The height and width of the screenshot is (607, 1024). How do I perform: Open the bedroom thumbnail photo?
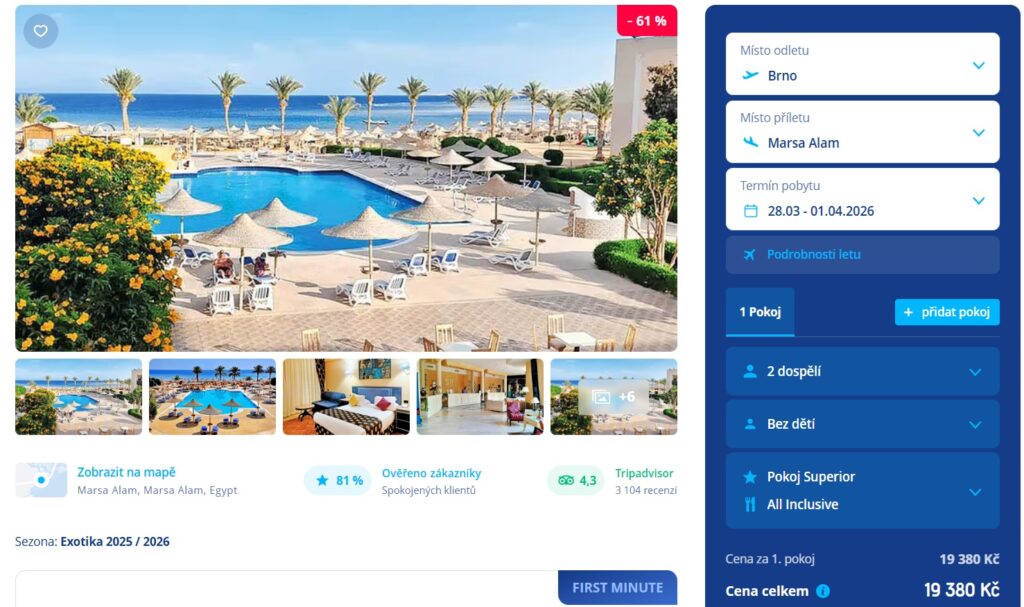coord(346,397)
